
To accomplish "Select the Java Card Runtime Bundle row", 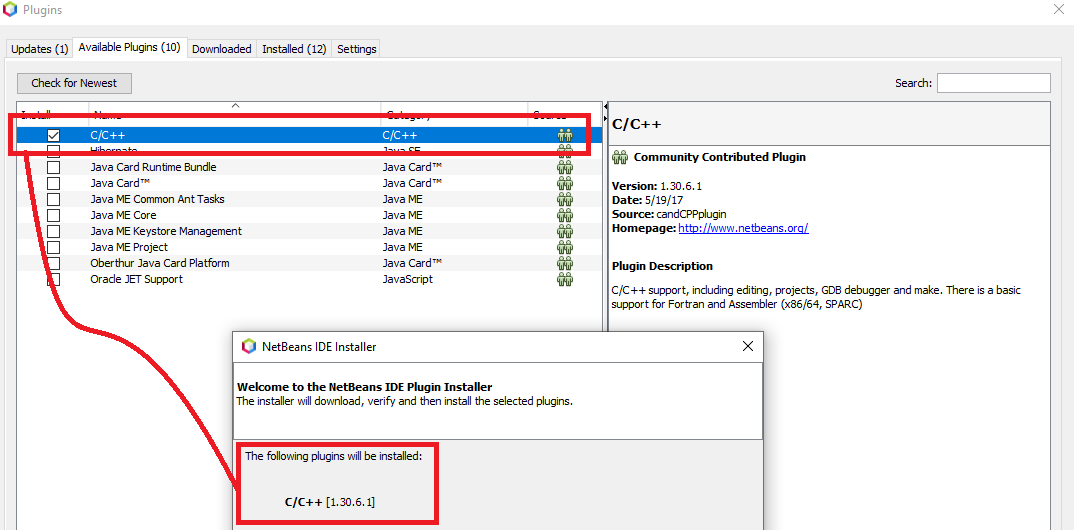I will pos(309,167).
